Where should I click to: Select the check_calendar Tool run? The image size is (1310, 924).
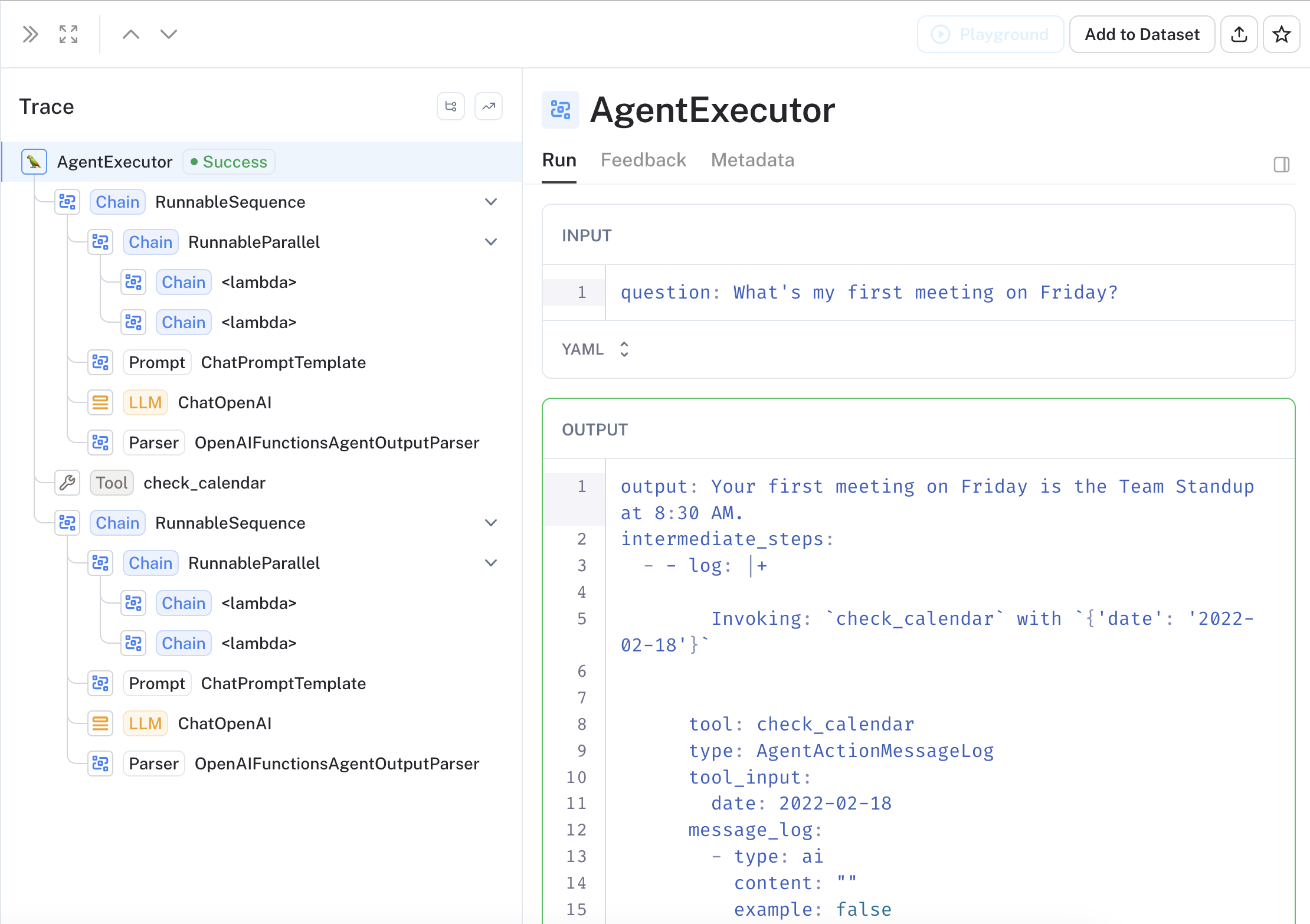point(204,483)
